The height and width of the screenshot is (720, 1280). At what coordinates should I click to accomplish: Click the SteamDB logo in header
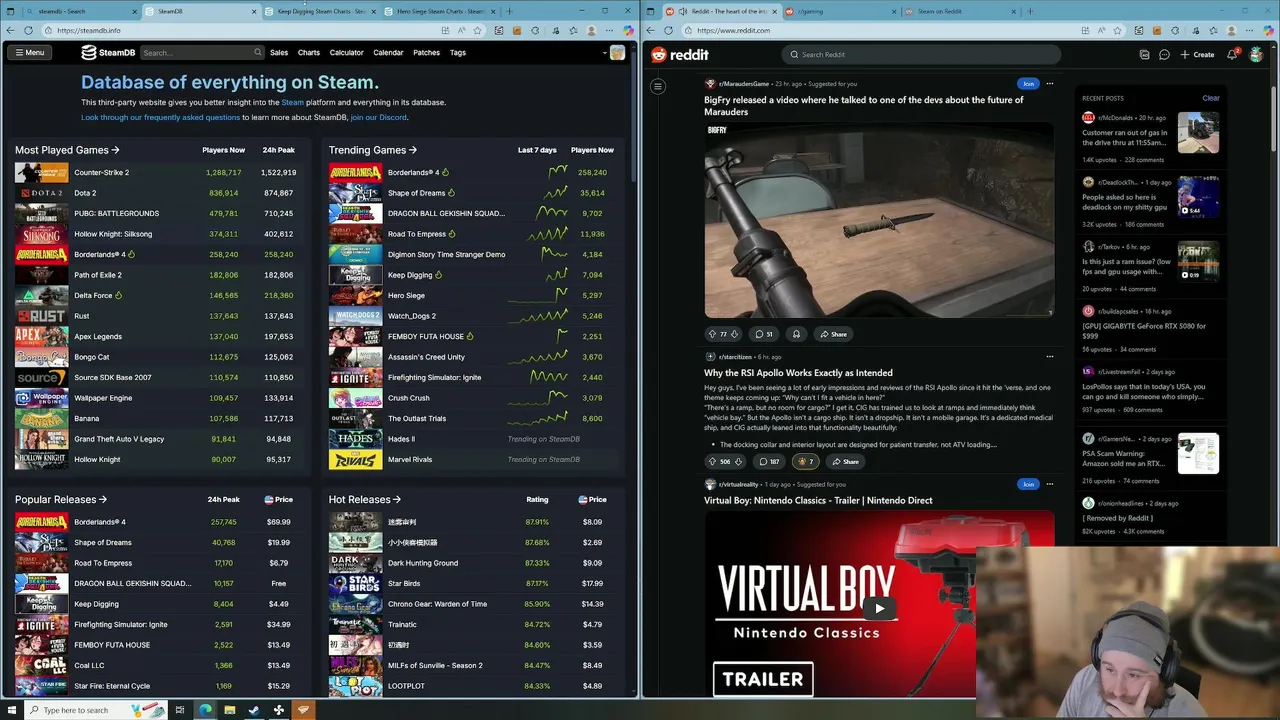click(108, 52)
